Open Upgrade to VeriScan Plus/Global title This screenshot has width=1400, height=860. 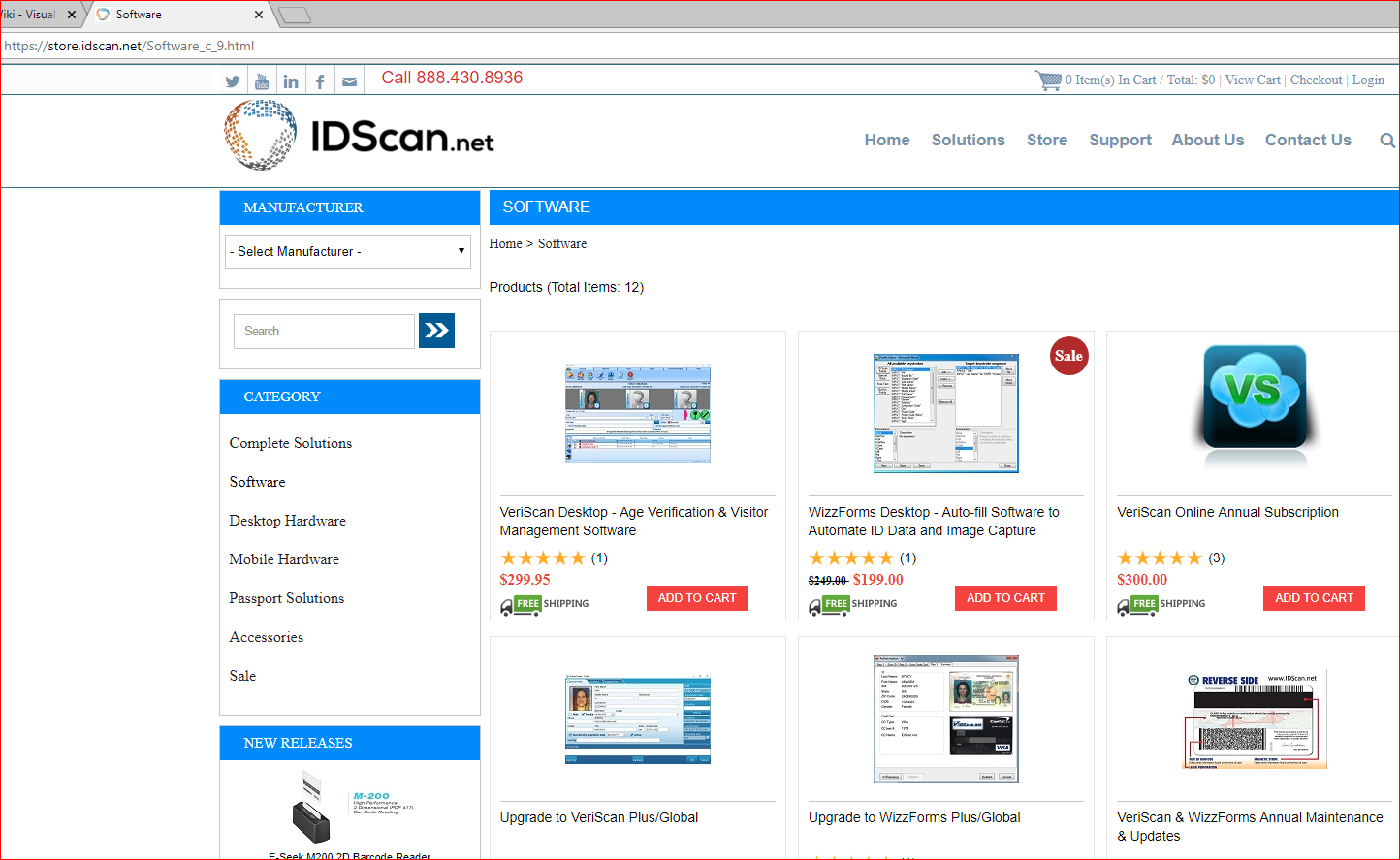tap(599, 817)
